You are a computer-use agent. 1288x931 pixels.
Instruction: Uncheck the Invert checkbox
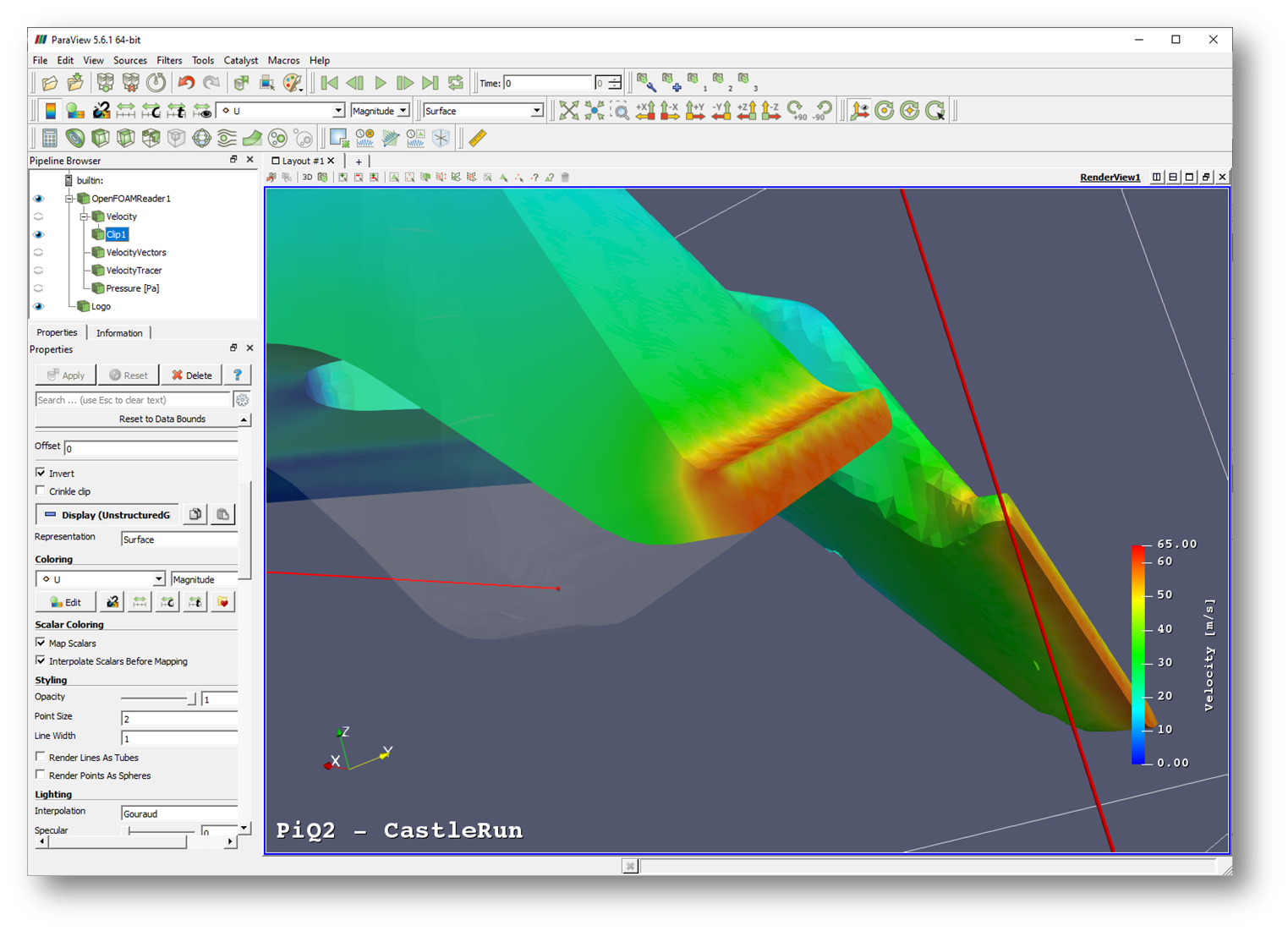41,473
